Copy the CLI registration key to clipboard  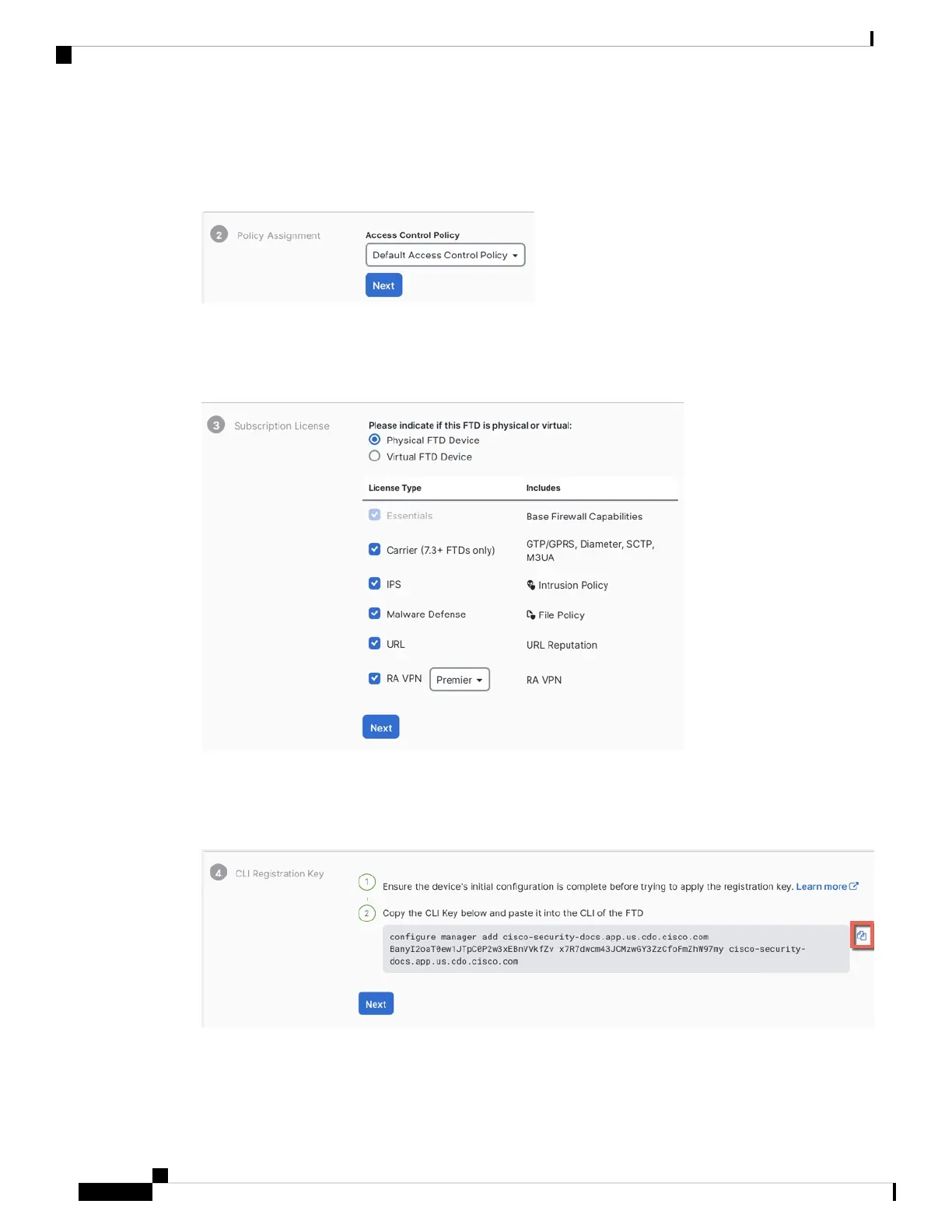pos(862,936)
